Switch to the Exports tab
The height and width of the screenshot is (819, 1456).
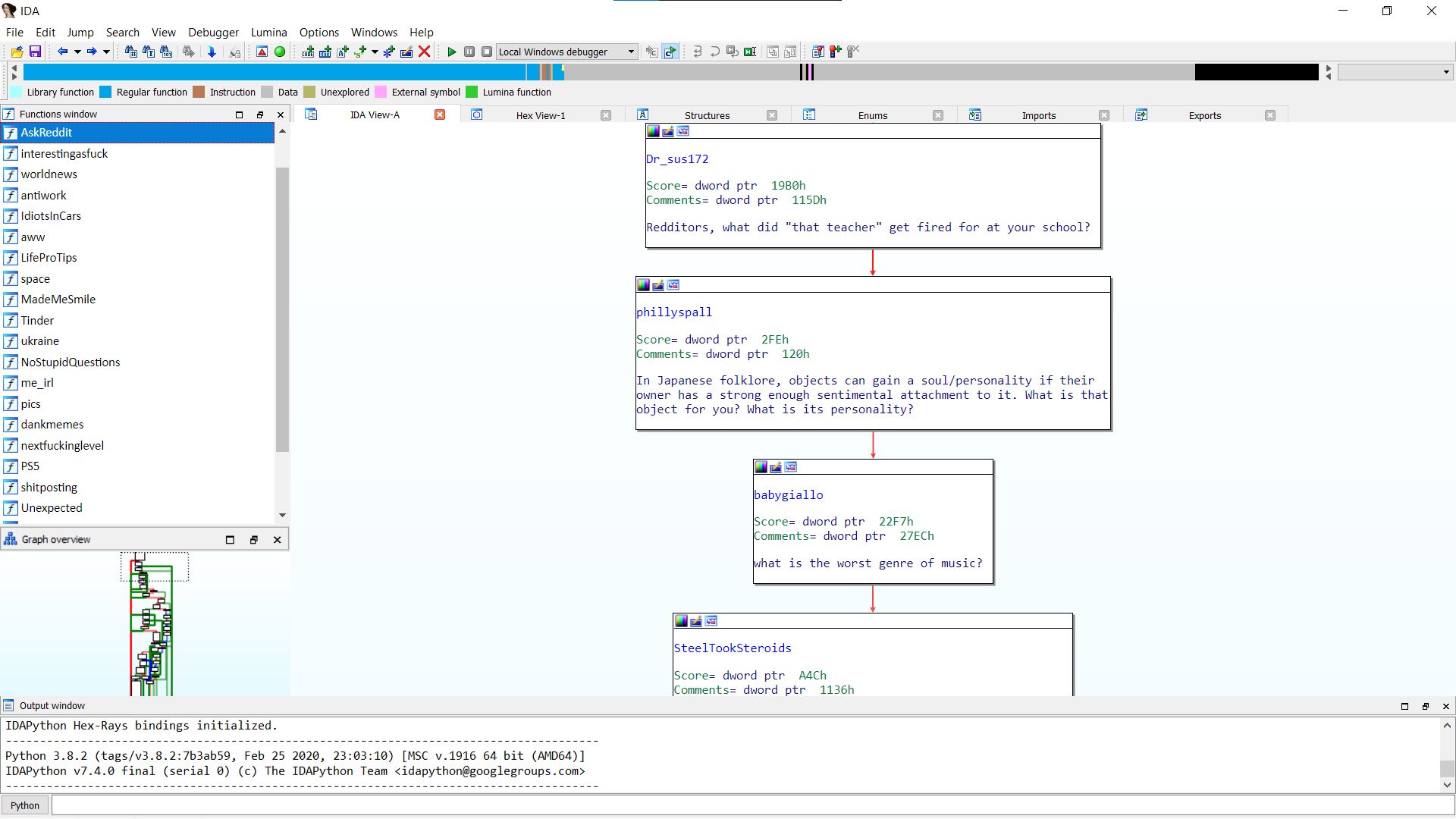coord(1205,115)
